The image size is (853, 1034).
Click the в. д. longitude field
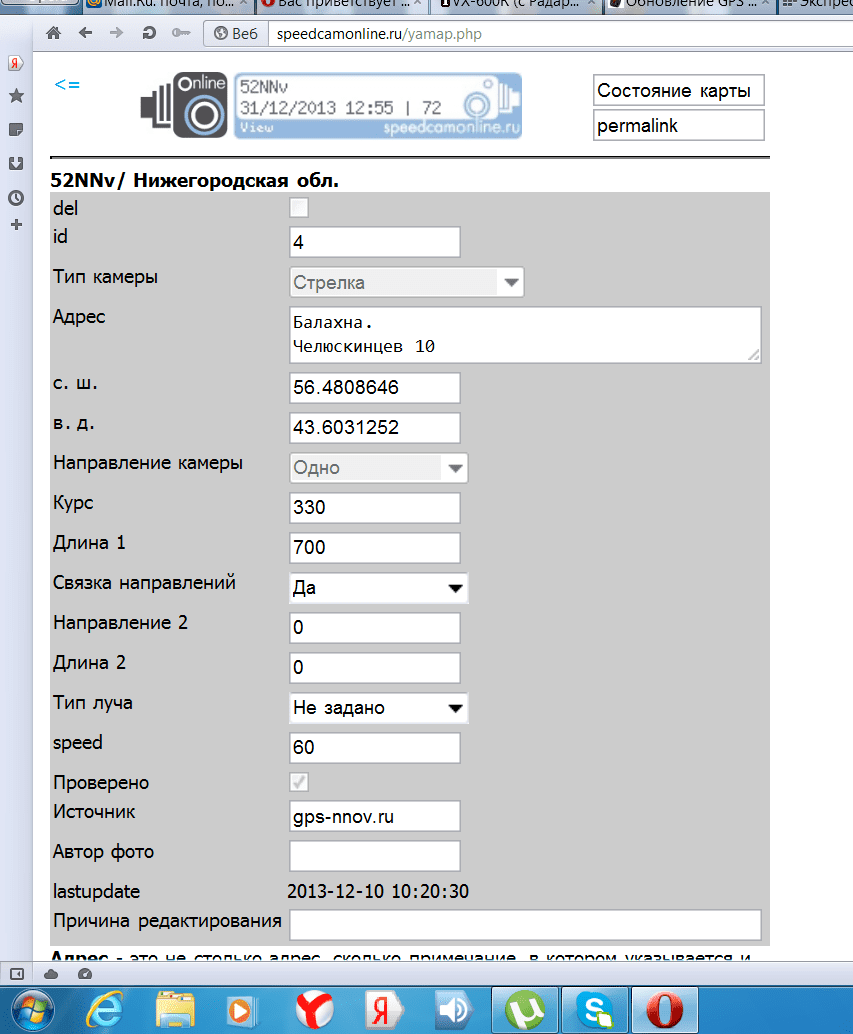pyautogui.click(x=374, y=427)
